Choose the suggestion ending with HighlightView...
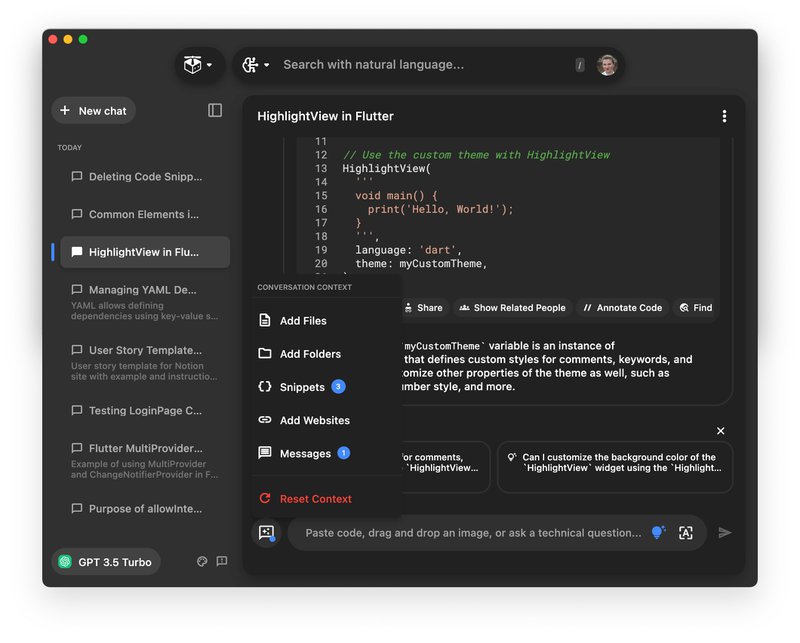The height and width of the screenshot is (643, 800). tap(446, 467)
